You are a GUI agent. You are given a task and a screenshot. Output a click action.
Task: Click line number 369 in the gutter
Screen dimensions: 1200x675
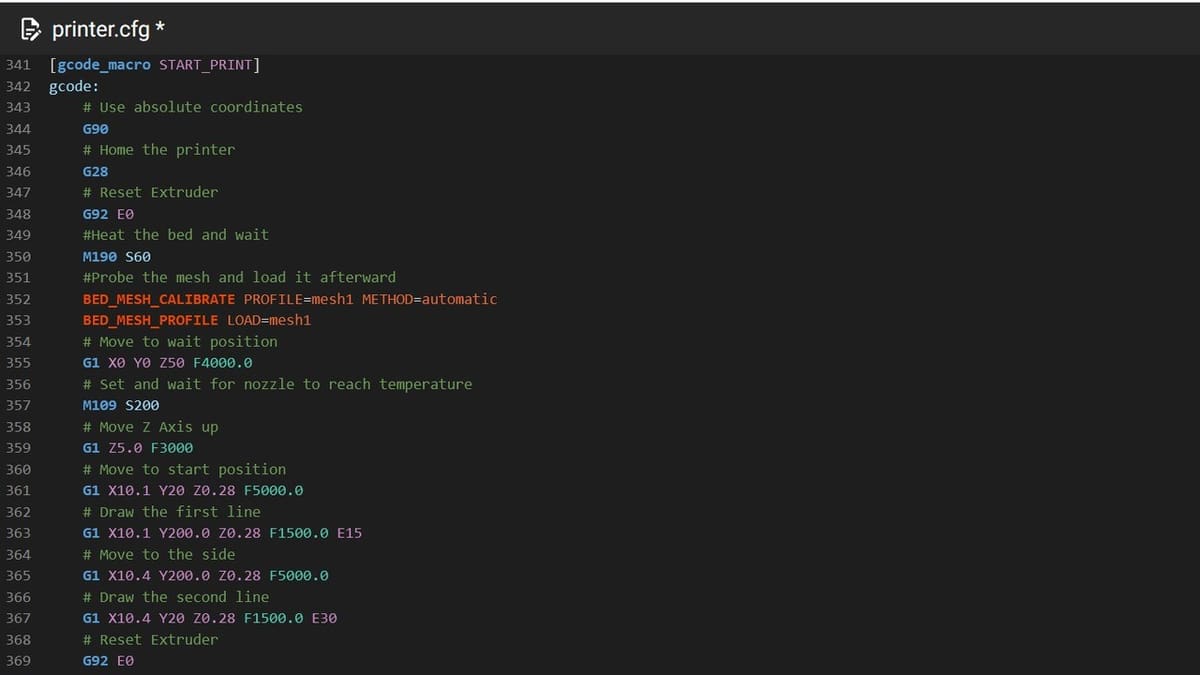18,661
